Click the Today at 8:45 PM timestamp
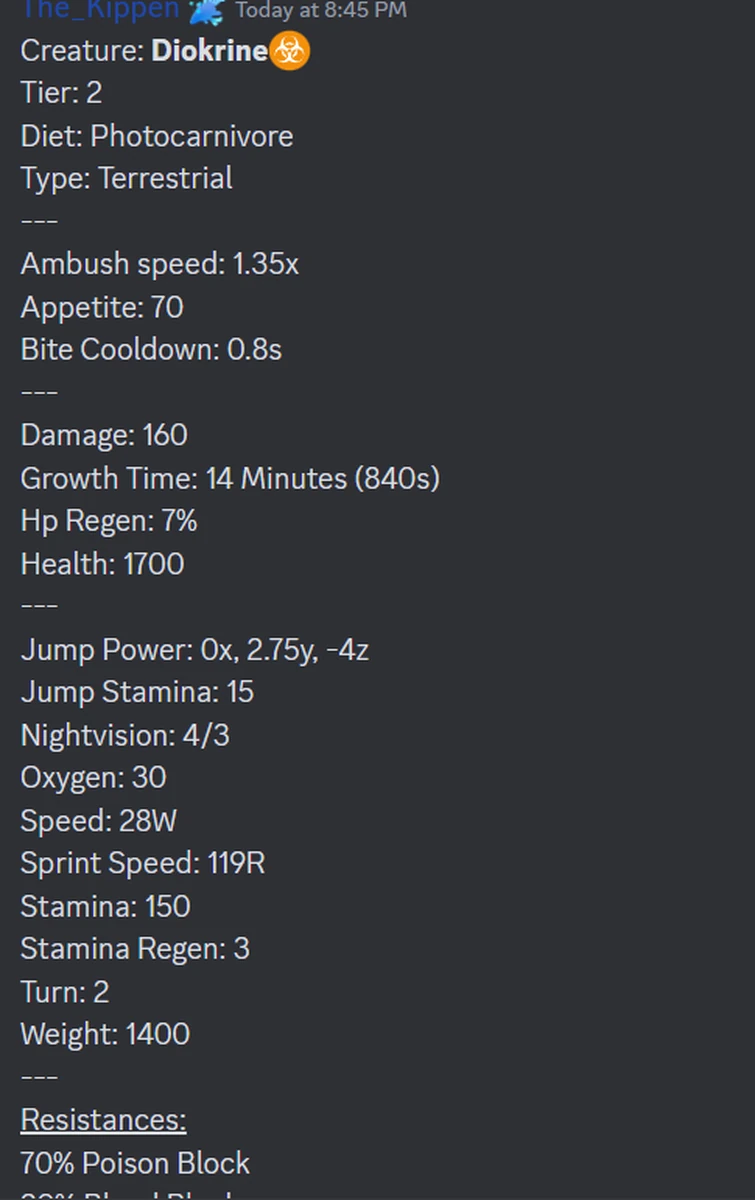This screenshot has width=755, height=1200. 321,11
